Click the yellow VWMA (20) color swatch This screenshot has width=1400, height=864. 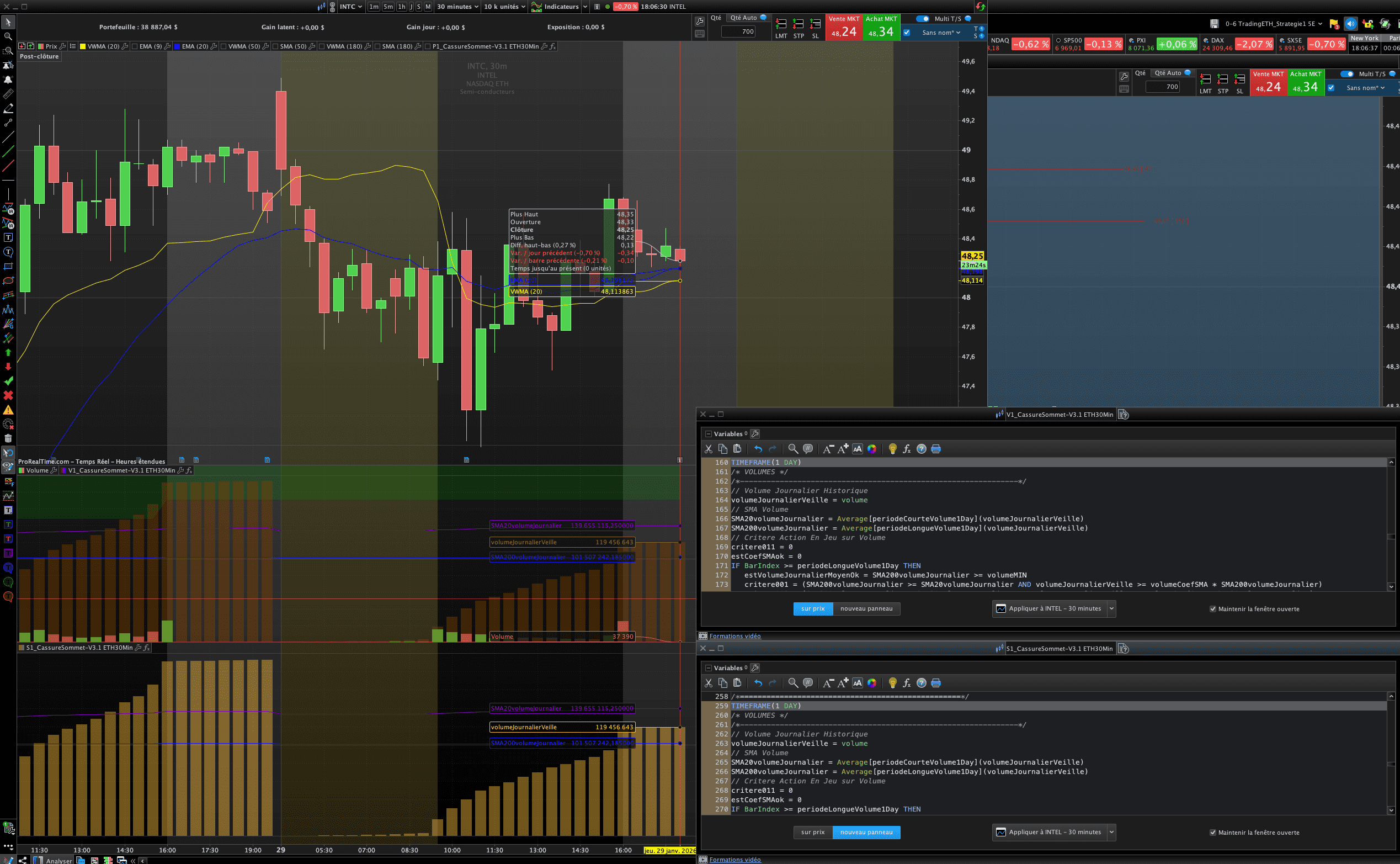click(83, 46)
